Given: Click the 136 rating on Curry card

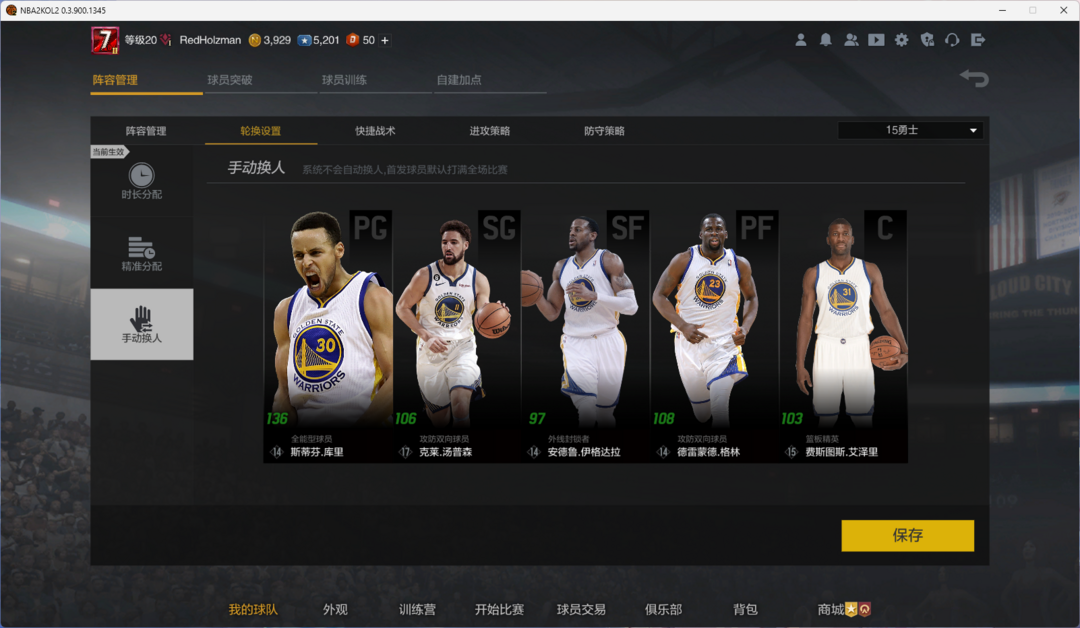Looking at the screenshot, I should pos(277,418).
